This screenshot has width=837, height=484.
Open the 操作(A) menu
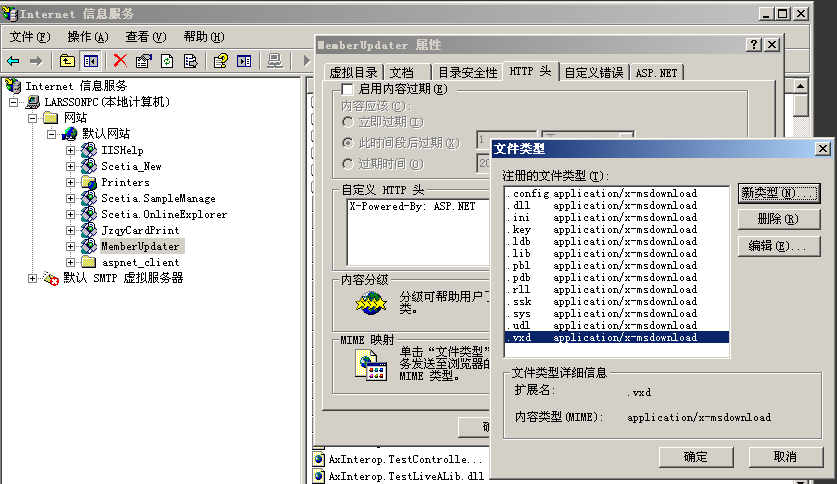(x=87, y=37)
